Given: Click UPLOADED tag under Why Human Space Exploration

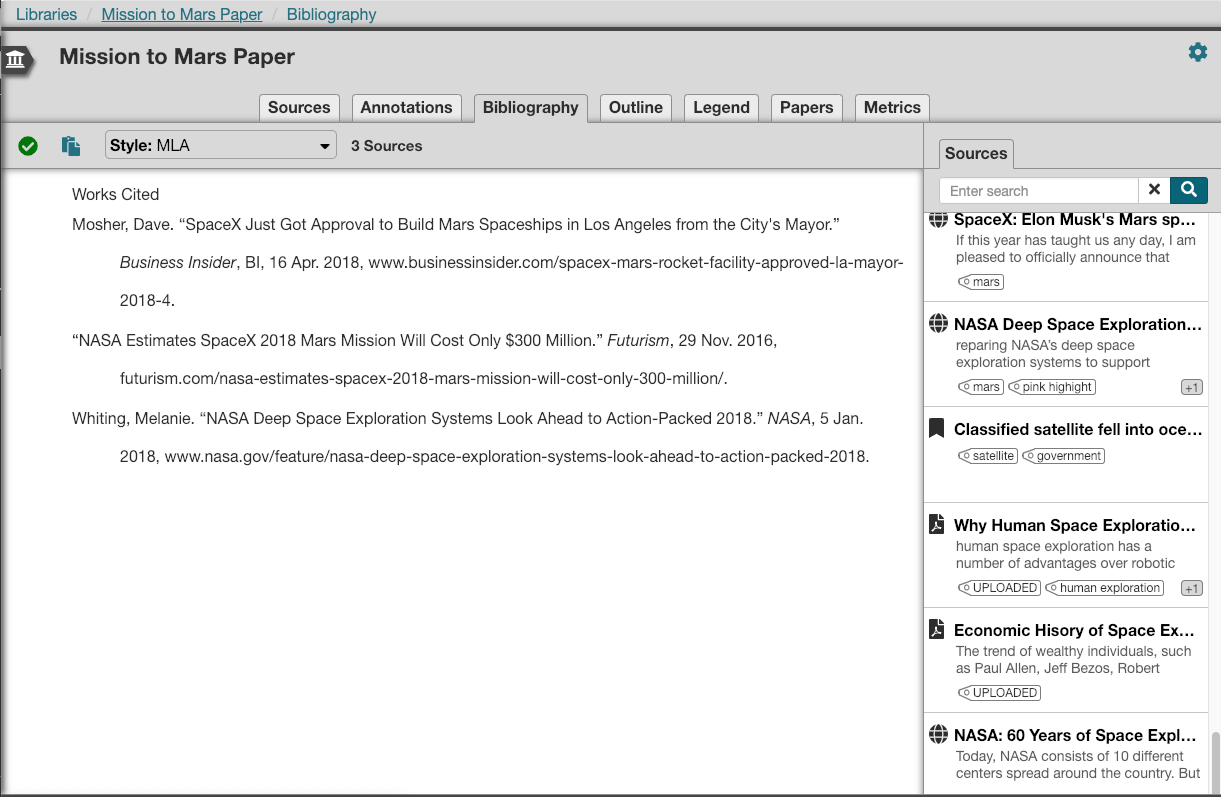Looking at the screenshot, I should tap(999, 588).
